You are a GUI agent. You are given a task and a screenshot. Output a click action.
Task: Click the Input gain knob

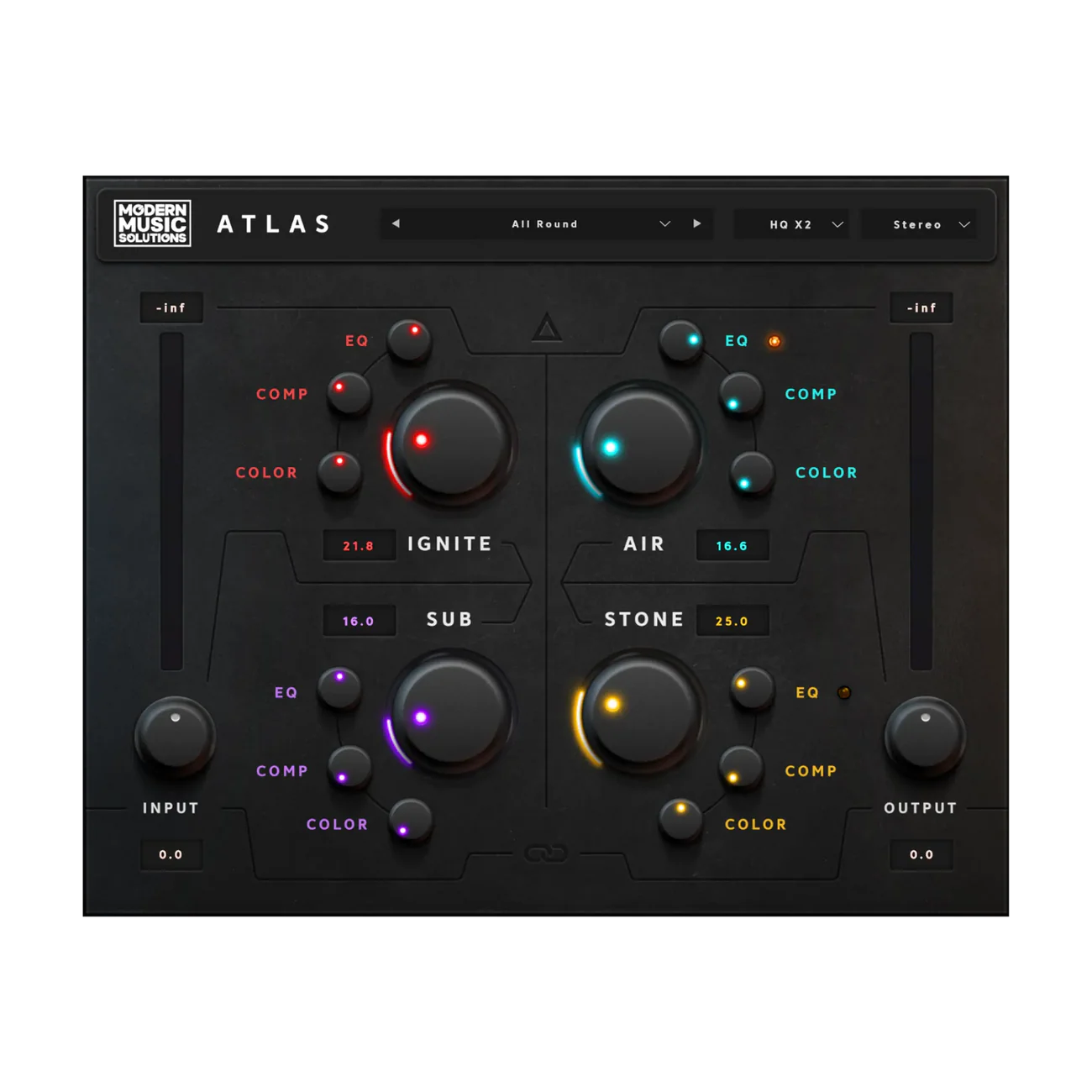[175, 736]
